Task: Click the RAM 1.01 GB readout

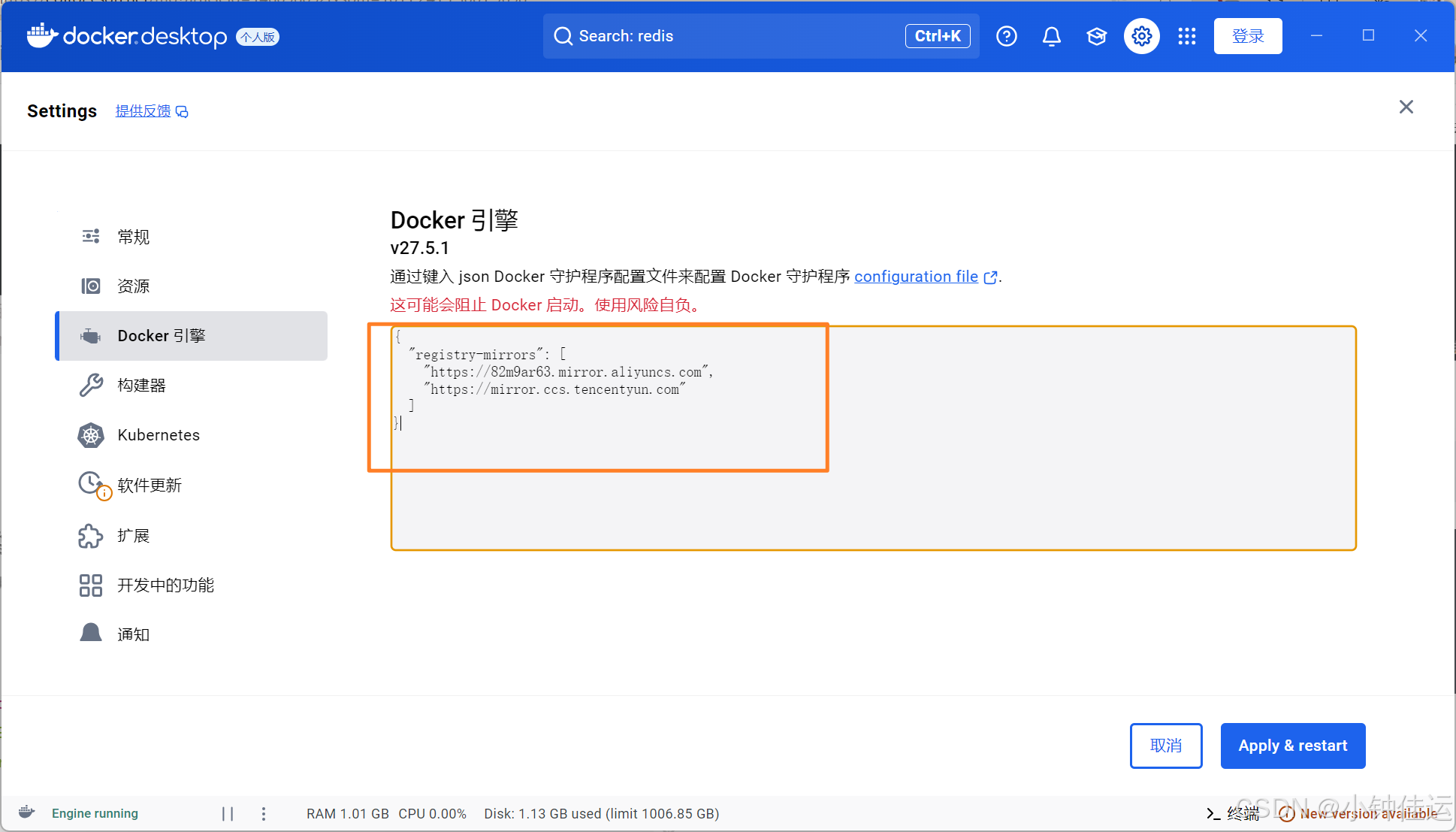Action: click(x=348, y=813)
